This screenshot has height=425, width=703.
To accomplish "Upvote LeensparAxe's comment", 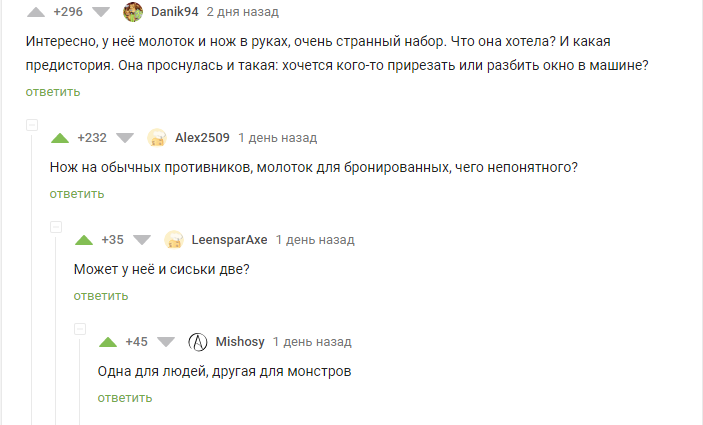I will click(84, 240).
